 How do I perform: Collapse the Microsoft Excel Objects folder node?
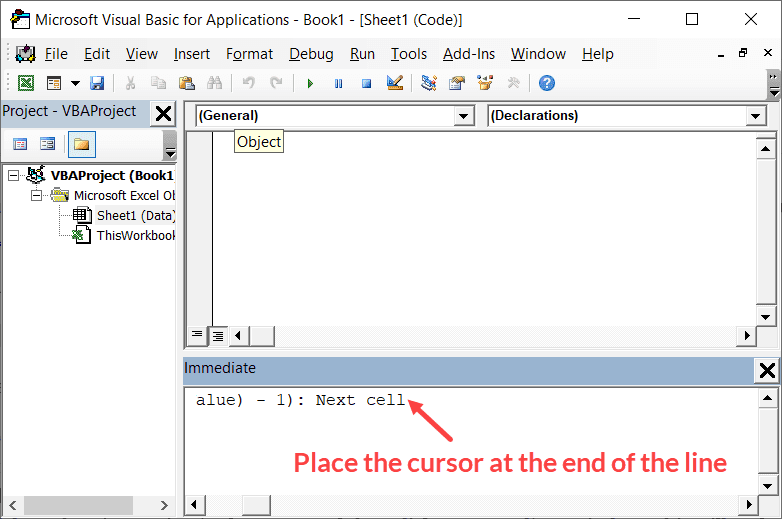36,195
